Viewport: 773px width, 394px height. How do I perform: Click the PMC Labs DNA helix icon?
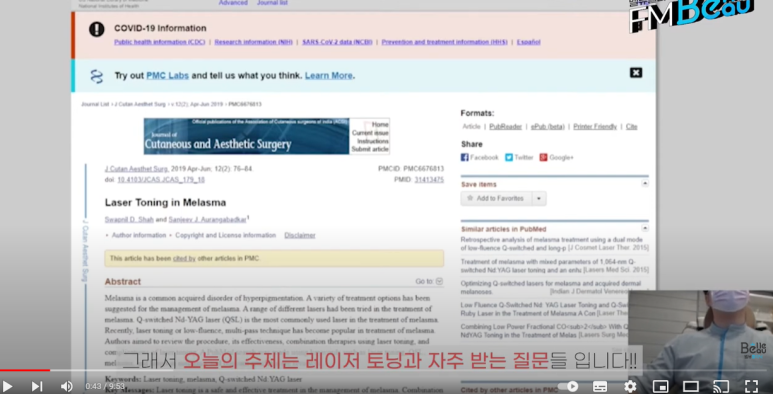97,76
